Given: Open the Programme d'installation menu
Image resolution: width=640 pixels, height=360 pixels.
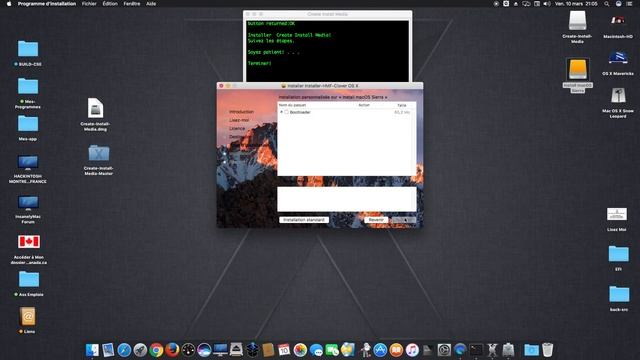Looking at the screenshot, I should click(x=47, y=4).
